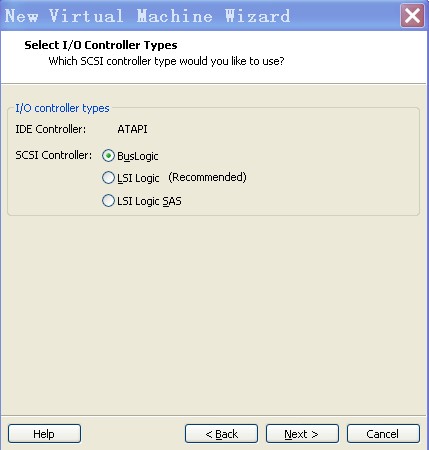Click the ATAPI value for IDE Controller
The width and height of the screenshot is (429, 450).
pyautogui.click(x=132, y=129)
